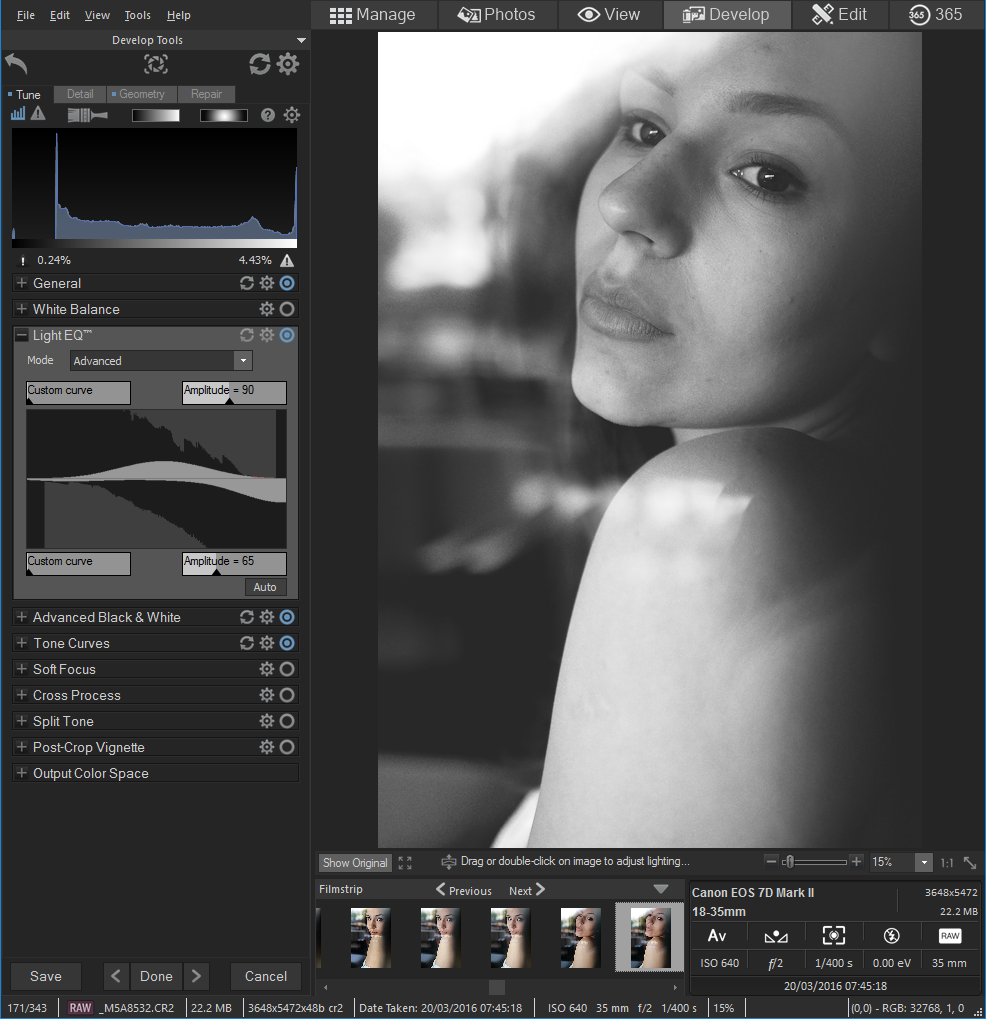Open the Develop Tools panel dropdown arrow
Screen dimensions: 986x1019
tap(301, 40)
